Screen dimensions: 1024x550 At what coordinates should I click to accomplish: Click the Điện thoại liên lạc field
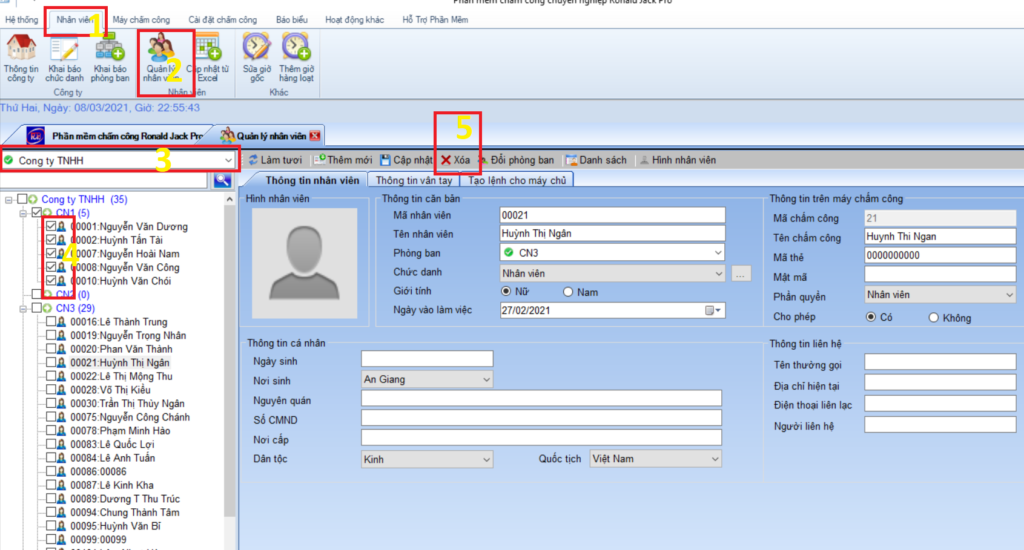(x=940, y=404)
